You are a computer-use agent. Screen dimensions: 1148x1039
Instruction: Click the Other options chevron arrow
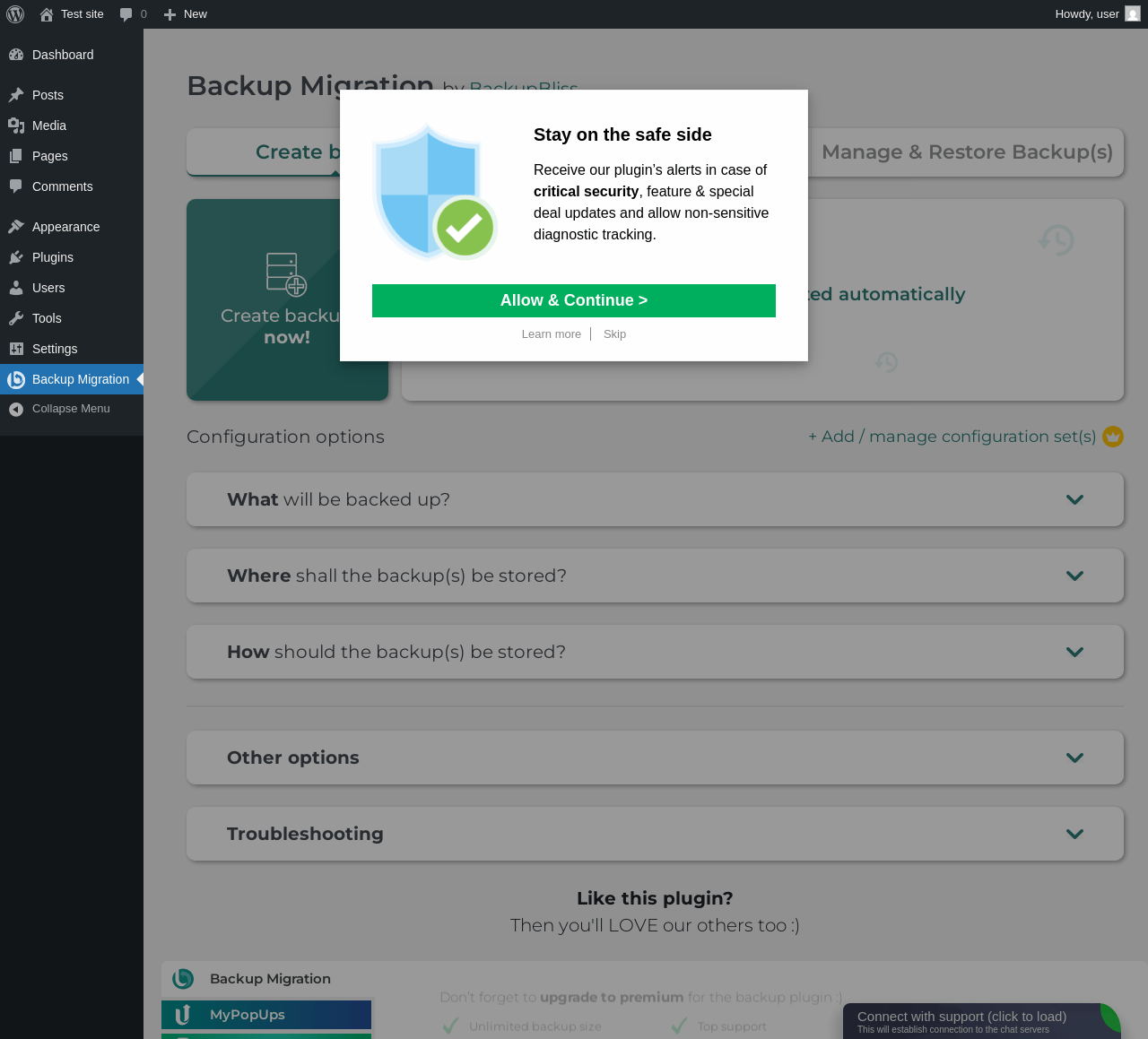tap(1074, 758)
